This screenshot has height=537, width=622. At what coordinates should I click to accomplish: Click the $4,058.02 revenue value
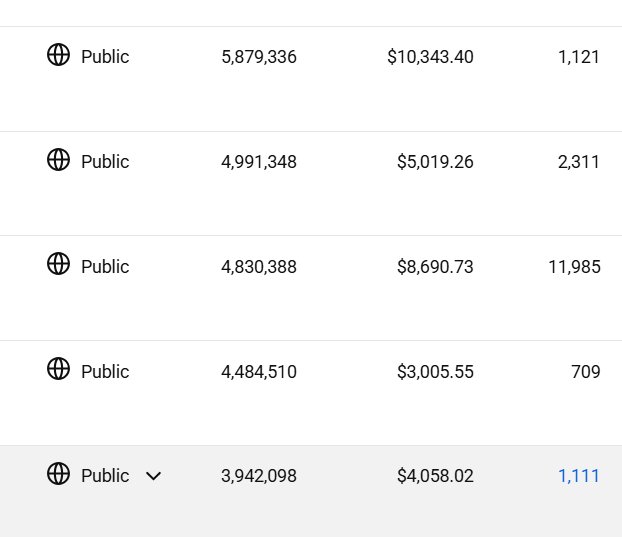(435, 476)
